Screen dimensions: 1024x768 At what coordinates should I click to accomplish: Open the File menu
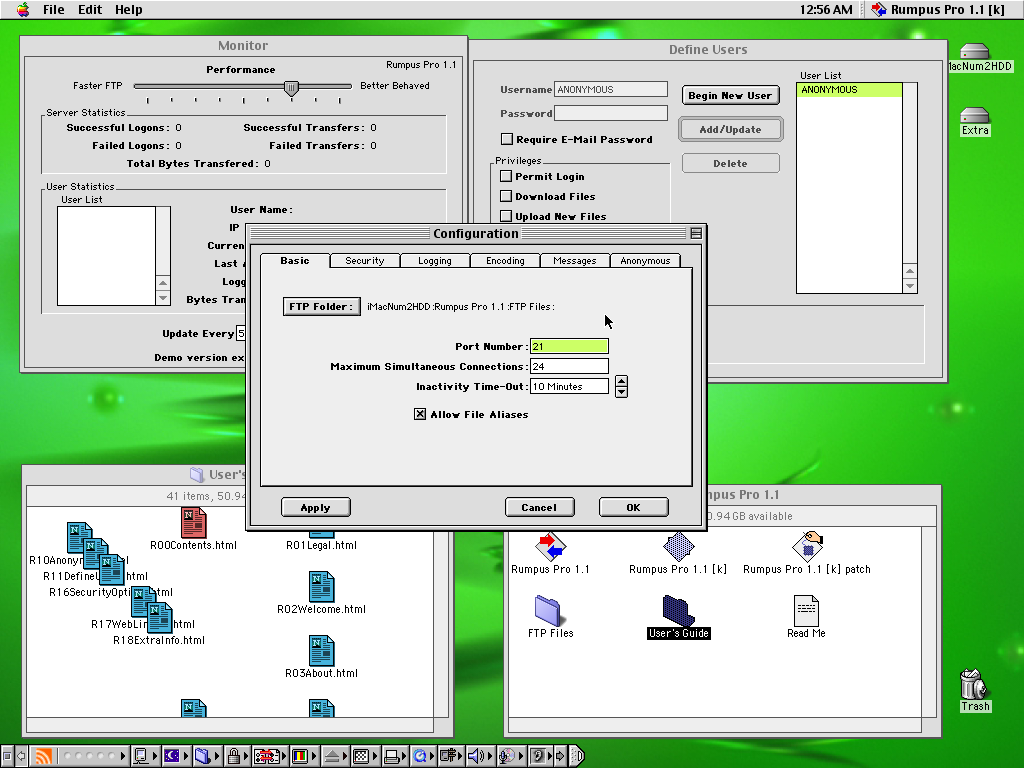click(54, 10)
